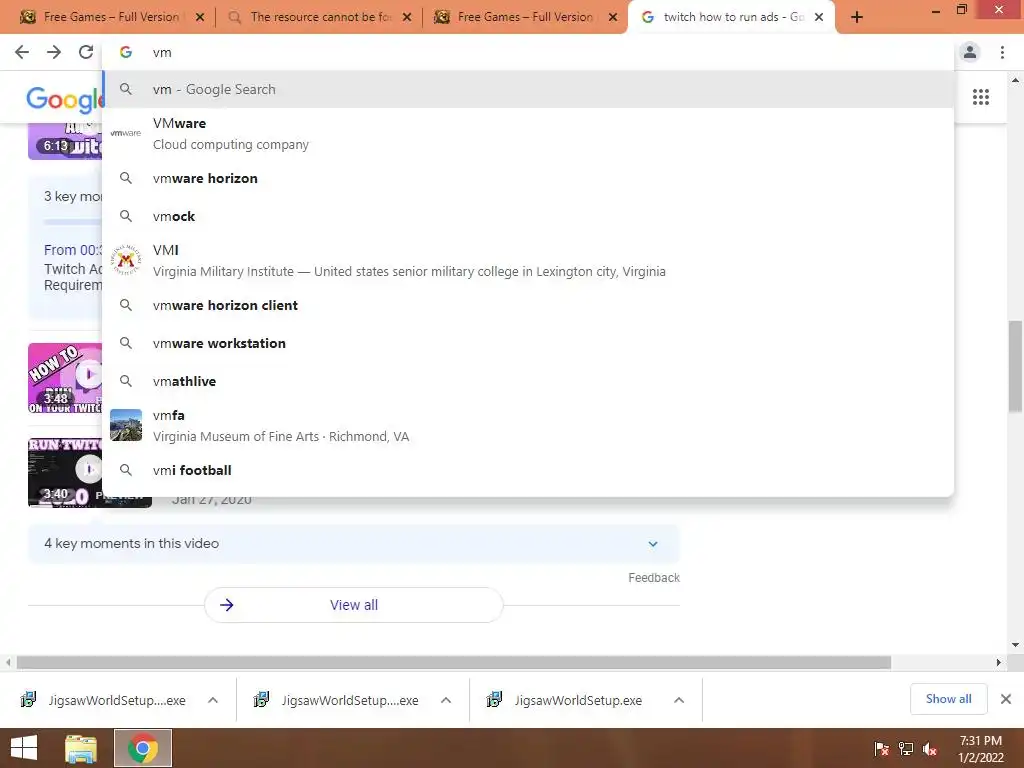
Task: Go forward using the browser forward arrow
Action: point(54,52)
